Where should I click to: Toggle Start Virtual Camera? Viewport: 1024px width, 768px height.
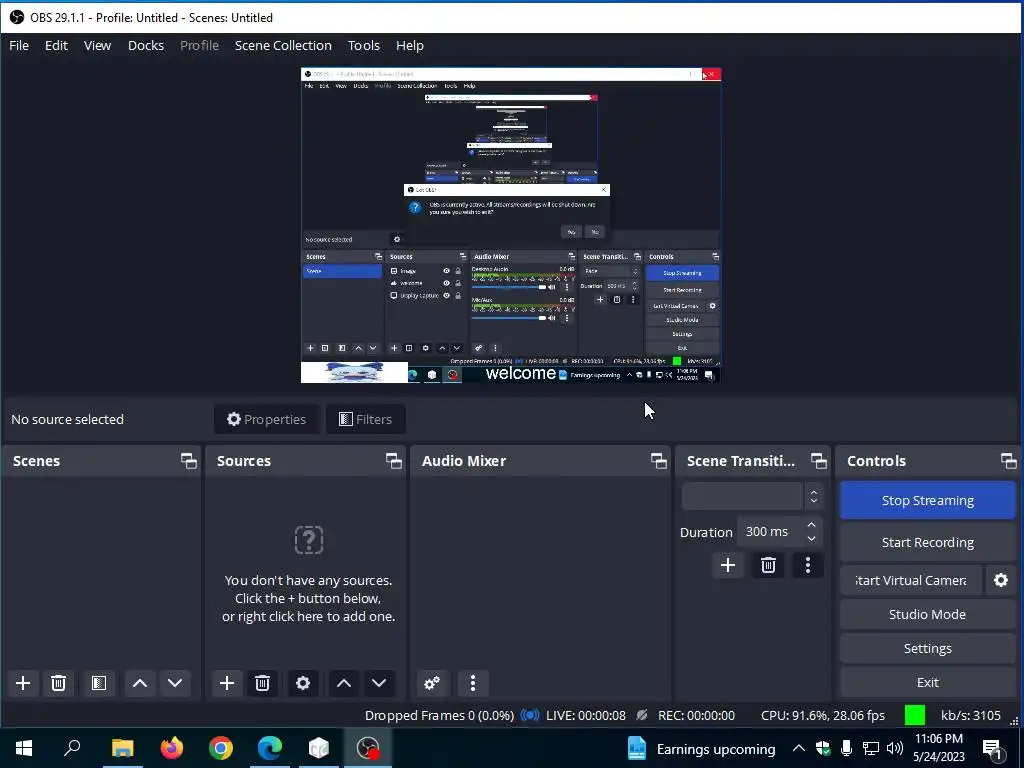pos(911,581)
